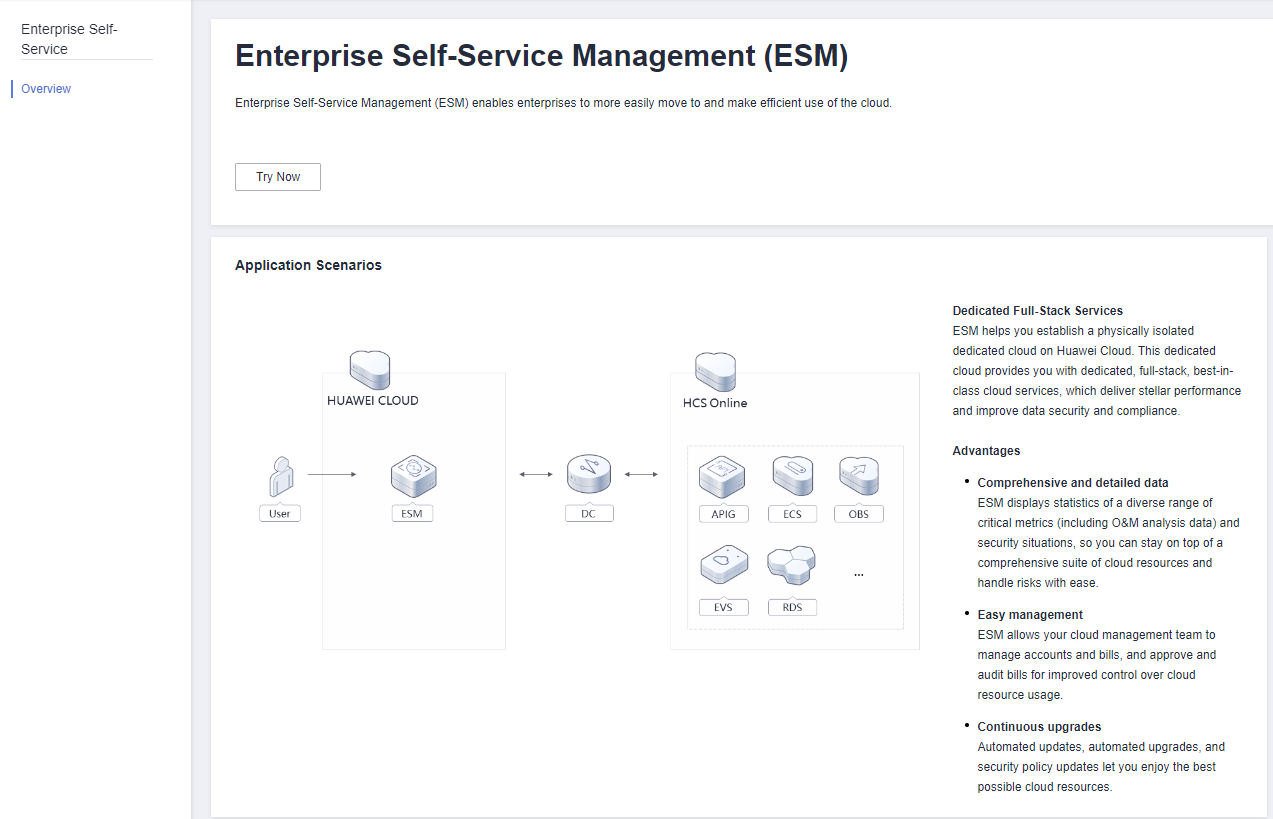Click the HUAWEI CLOUD text label
This screenshot has width=1273, height=819.
[x=373, y=401]
